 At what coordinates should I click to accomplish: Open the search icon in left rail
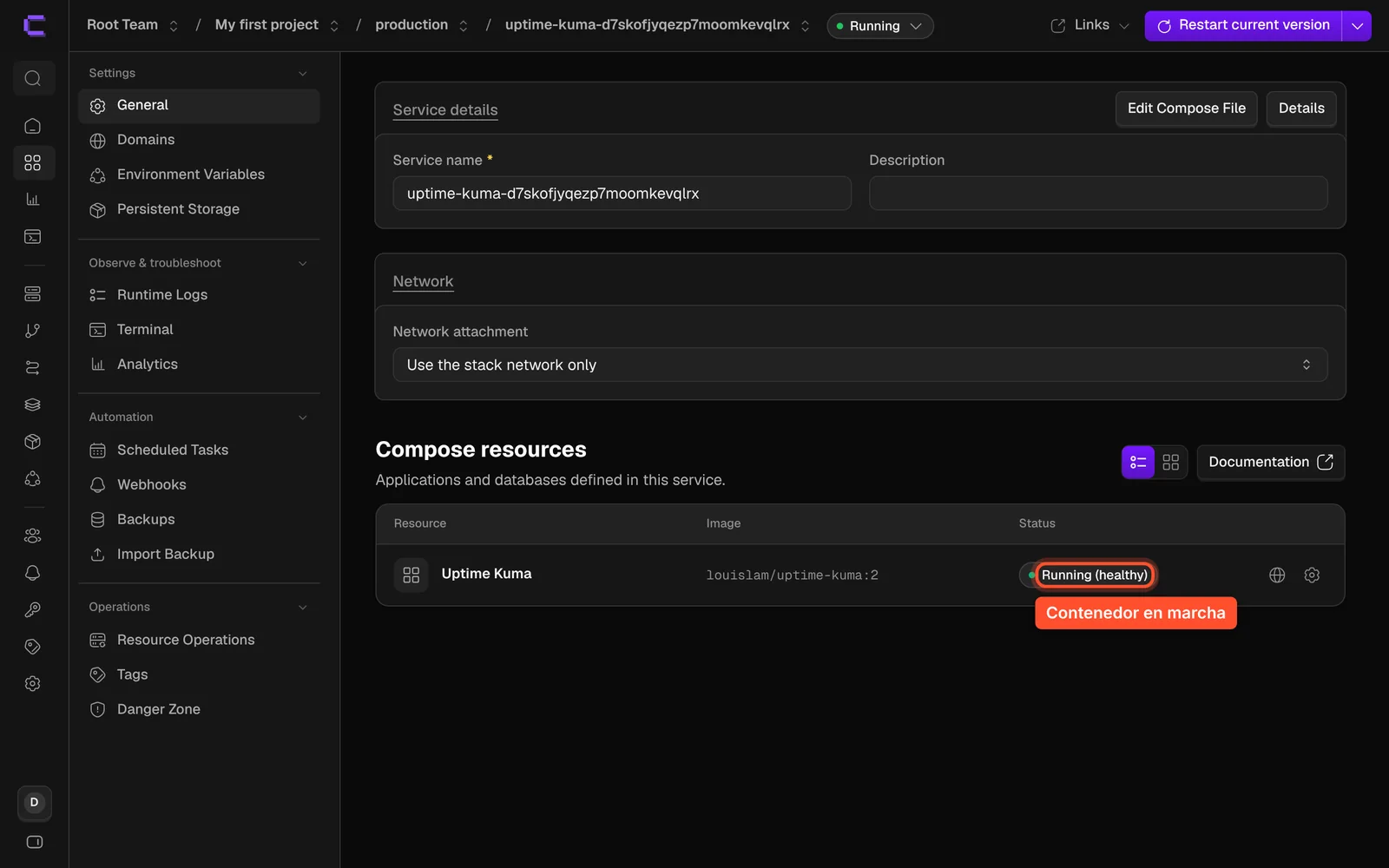coord(33,78)
